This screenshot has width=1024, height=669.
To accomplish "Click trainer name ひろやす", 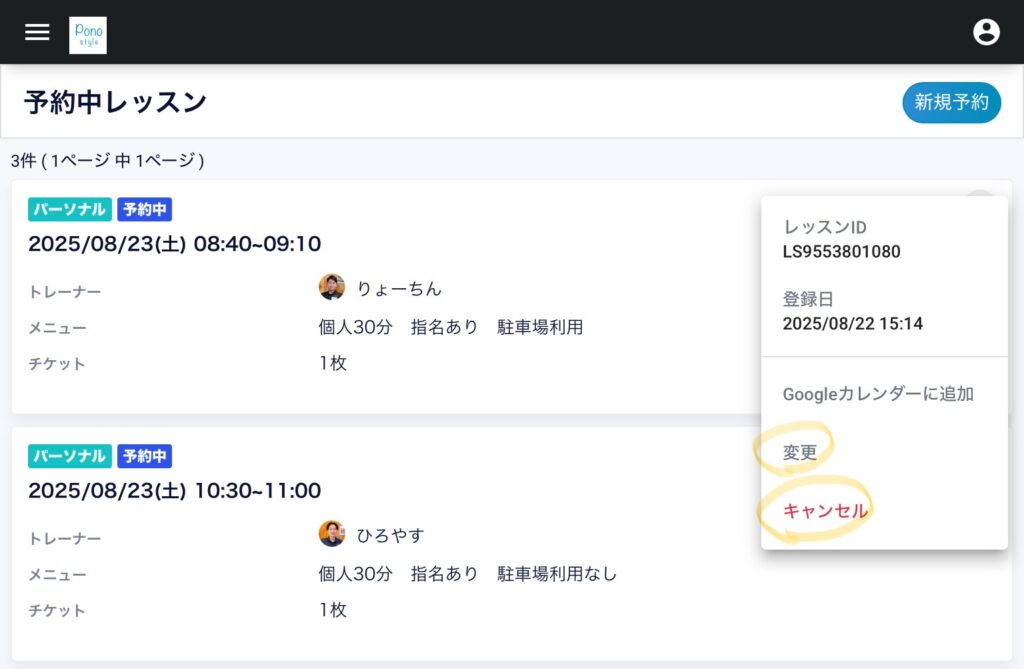I will (391, 535).
